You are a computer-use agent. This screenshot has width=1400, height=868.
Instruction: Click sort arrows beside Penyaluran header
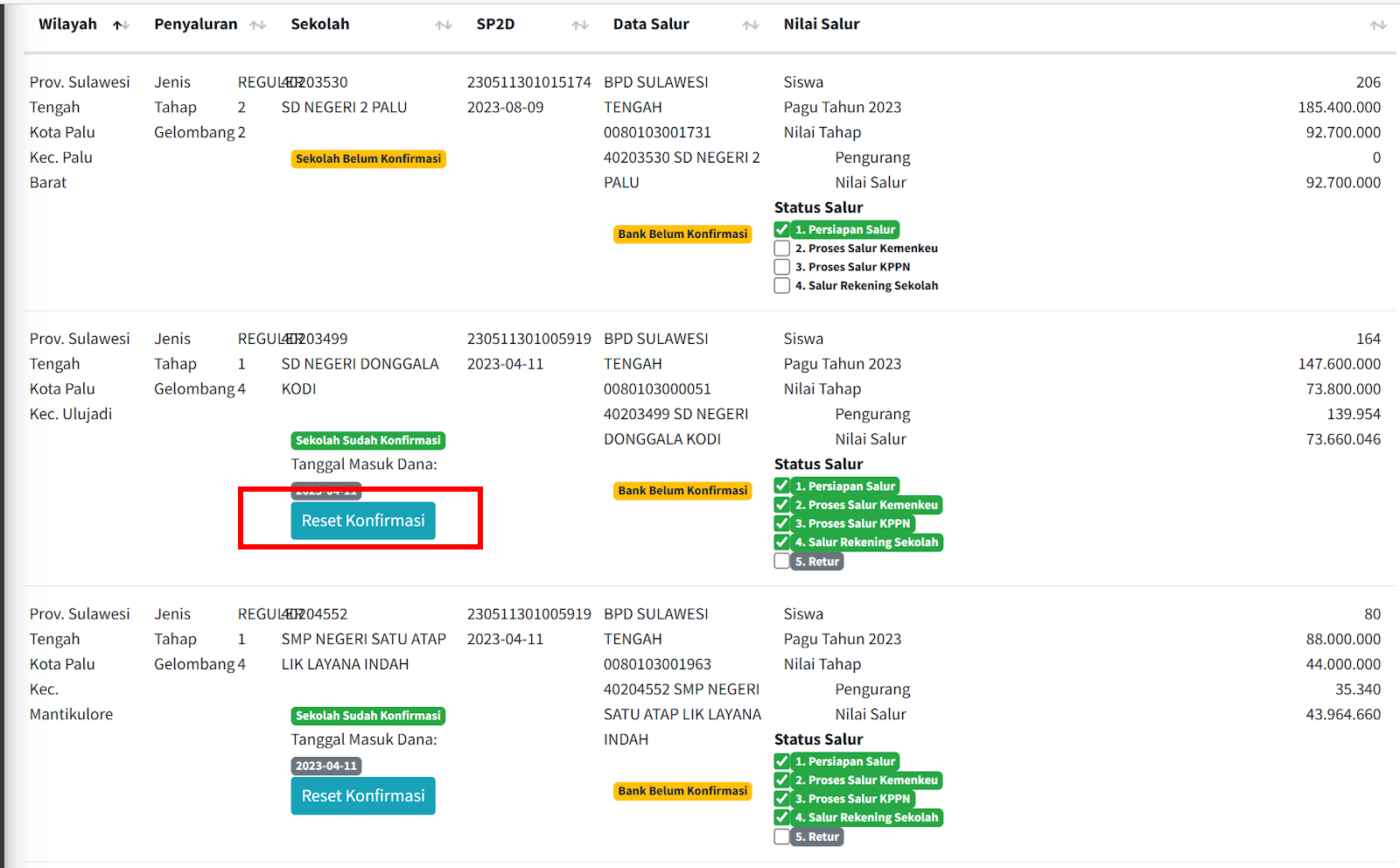pos(257,25)
